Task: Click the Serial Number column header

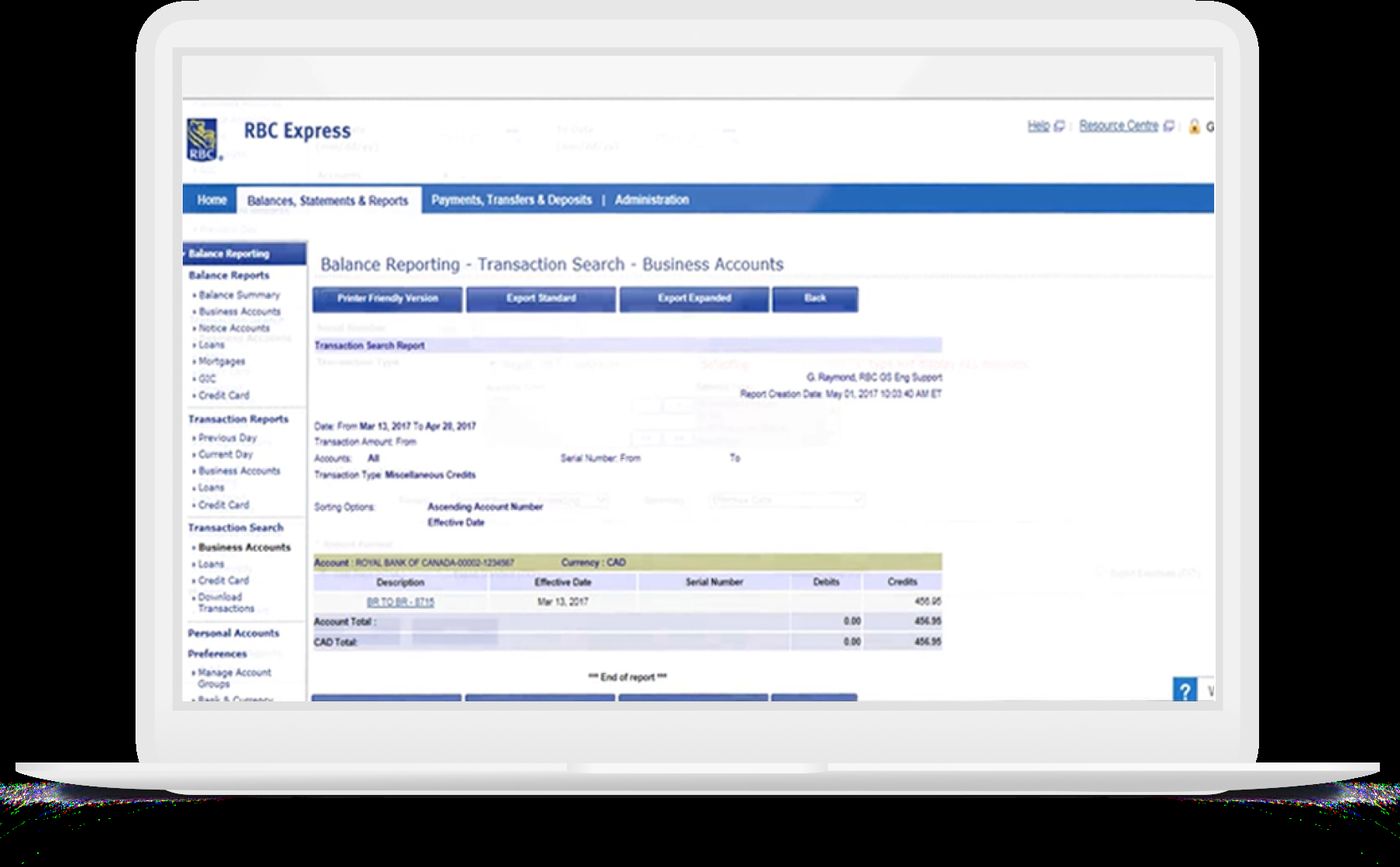Action: pos(714,582)
